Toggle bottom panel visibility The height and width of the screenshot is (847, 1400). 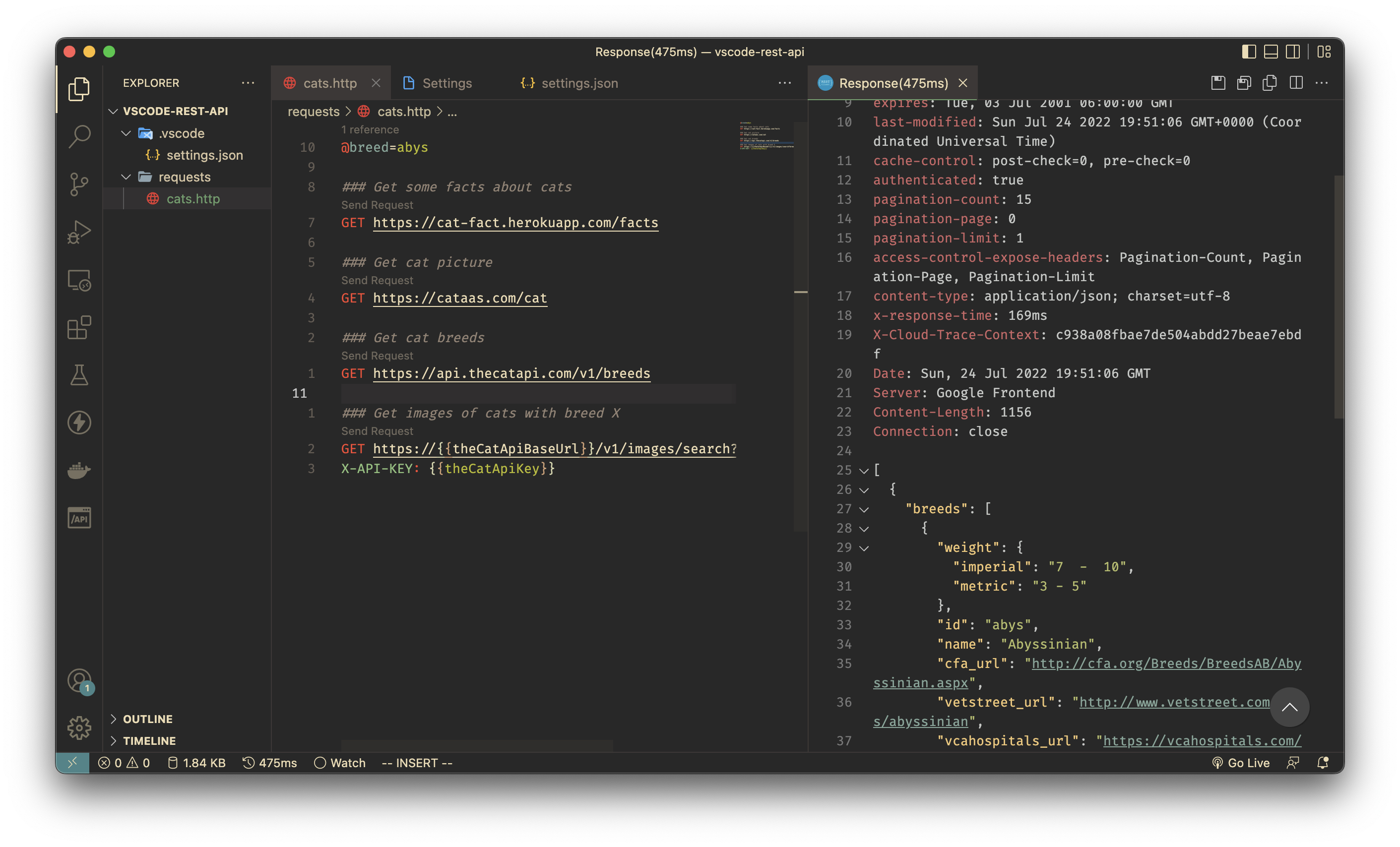1271,52
